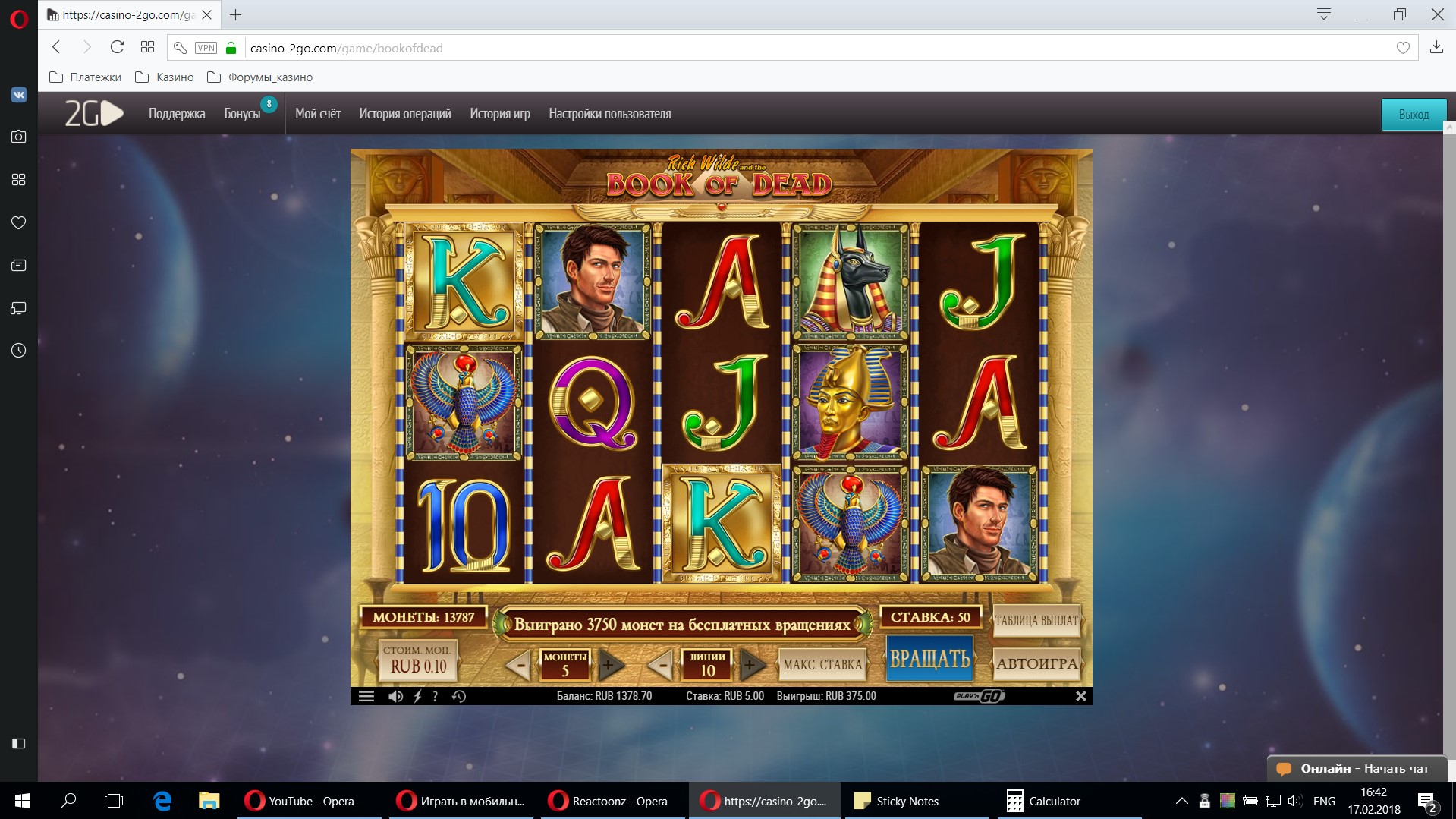This screenshot has height=819, width=1456.
Task: Open the Opera menu logo
Action: (x=19, y=18)
